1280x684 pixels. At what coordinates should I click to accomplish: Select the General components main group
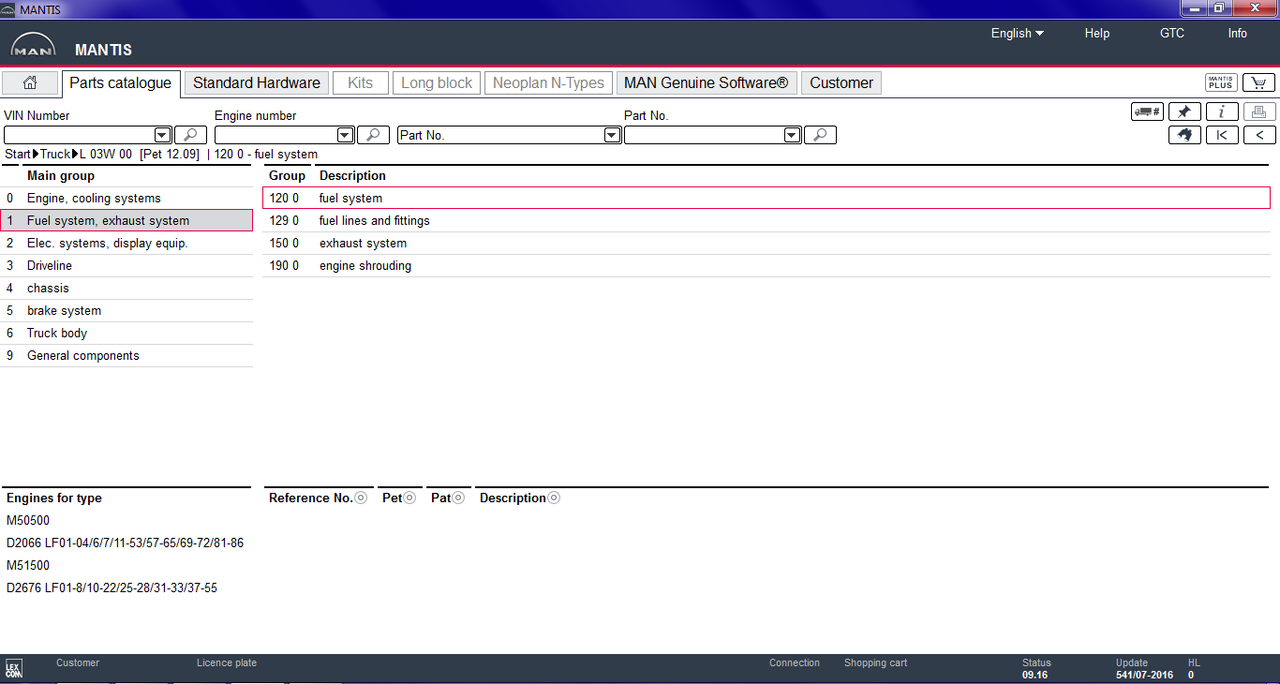pos(126,356)
